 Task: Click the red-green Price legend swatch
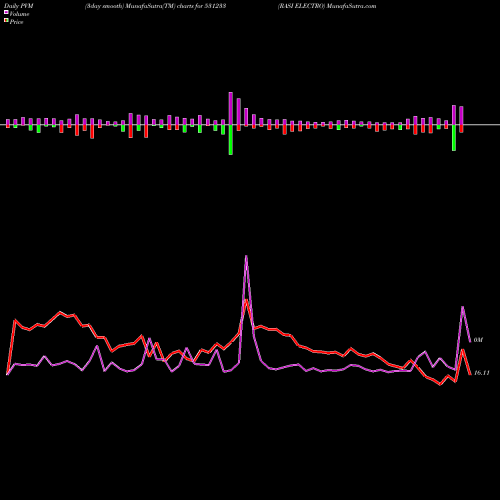pyautogui.click(x=6, y=21)
